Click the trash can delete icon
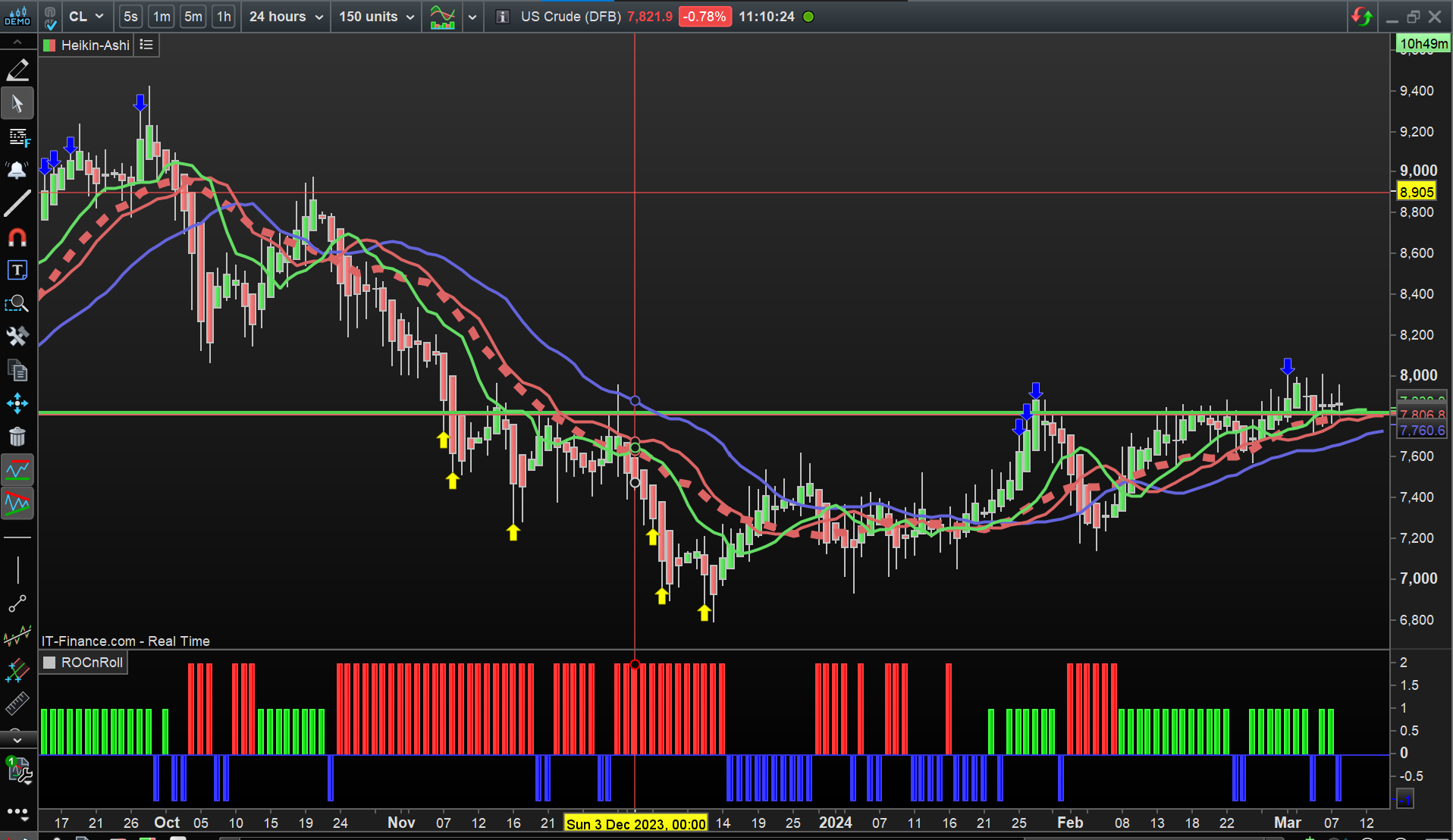The height and width of the screenshot is (840, 1453). click(x=17, y=437)
